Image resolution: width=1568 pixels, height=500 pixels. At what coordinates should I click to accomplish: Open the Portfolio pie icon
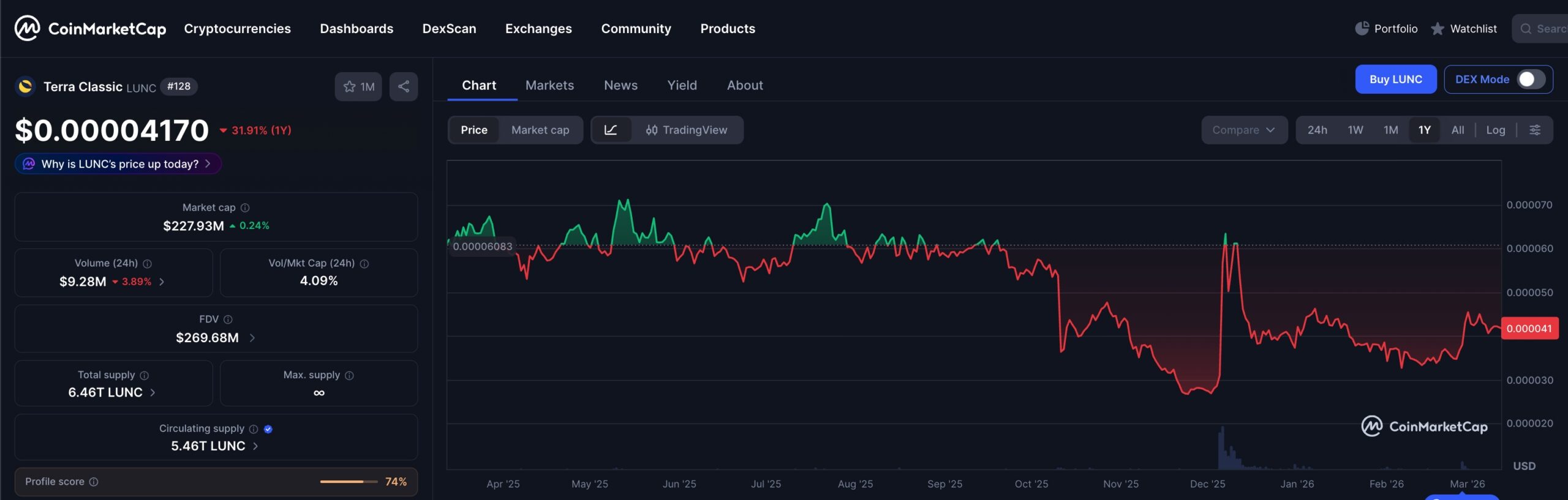[1362, 28]
